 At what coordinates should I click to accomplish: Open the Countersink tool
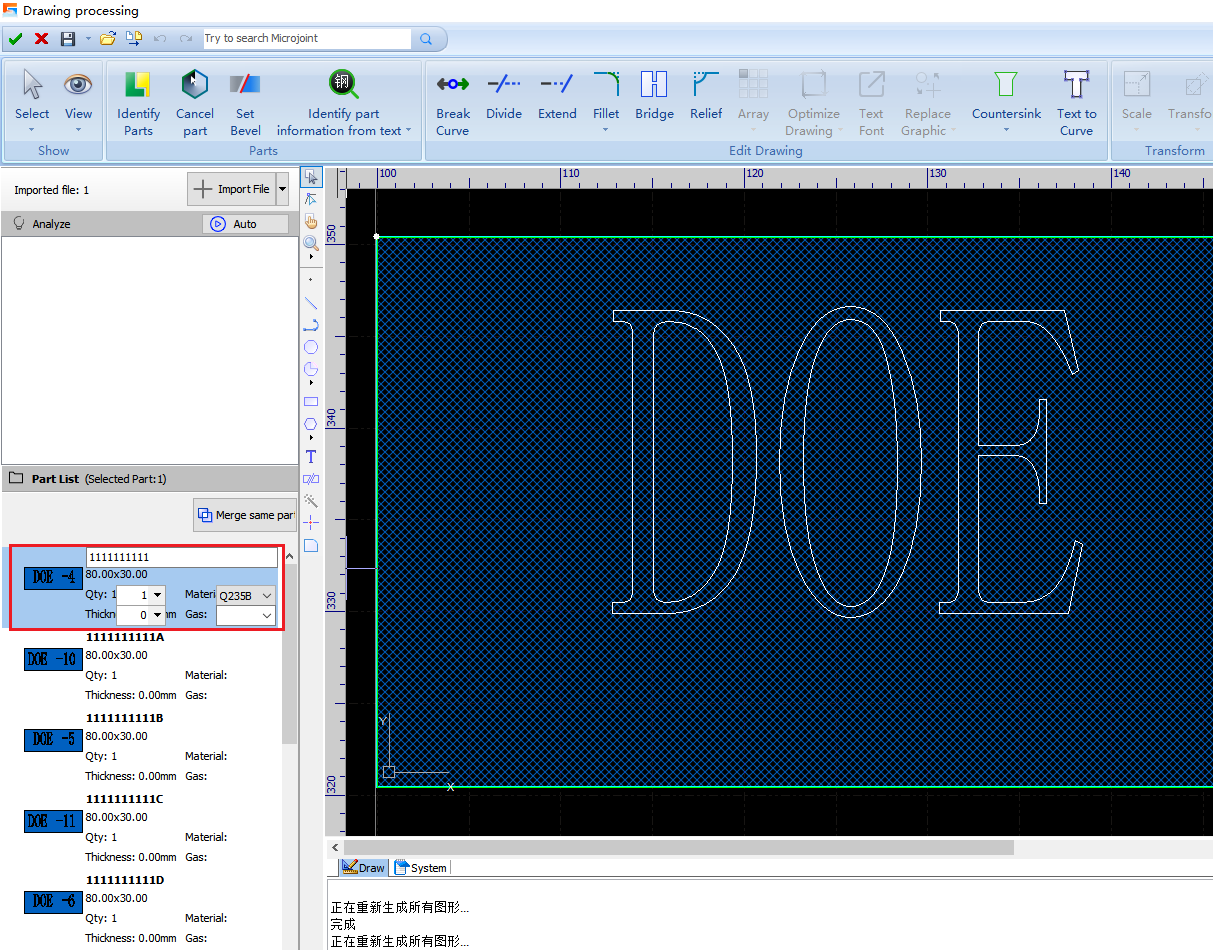coord(1006,102)
